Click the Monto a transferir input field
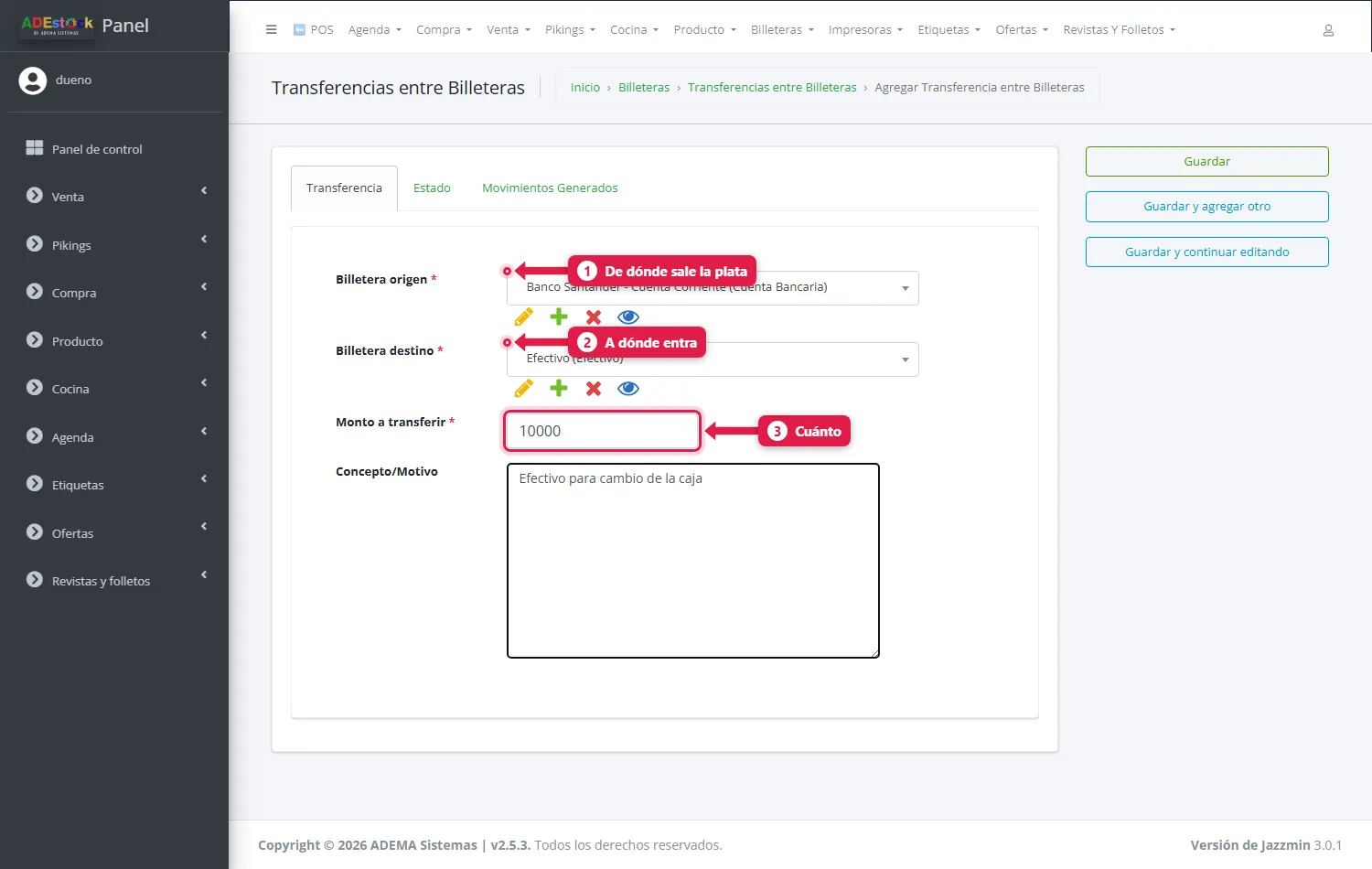The image size is (1372, 869). [x=602, y=431]
